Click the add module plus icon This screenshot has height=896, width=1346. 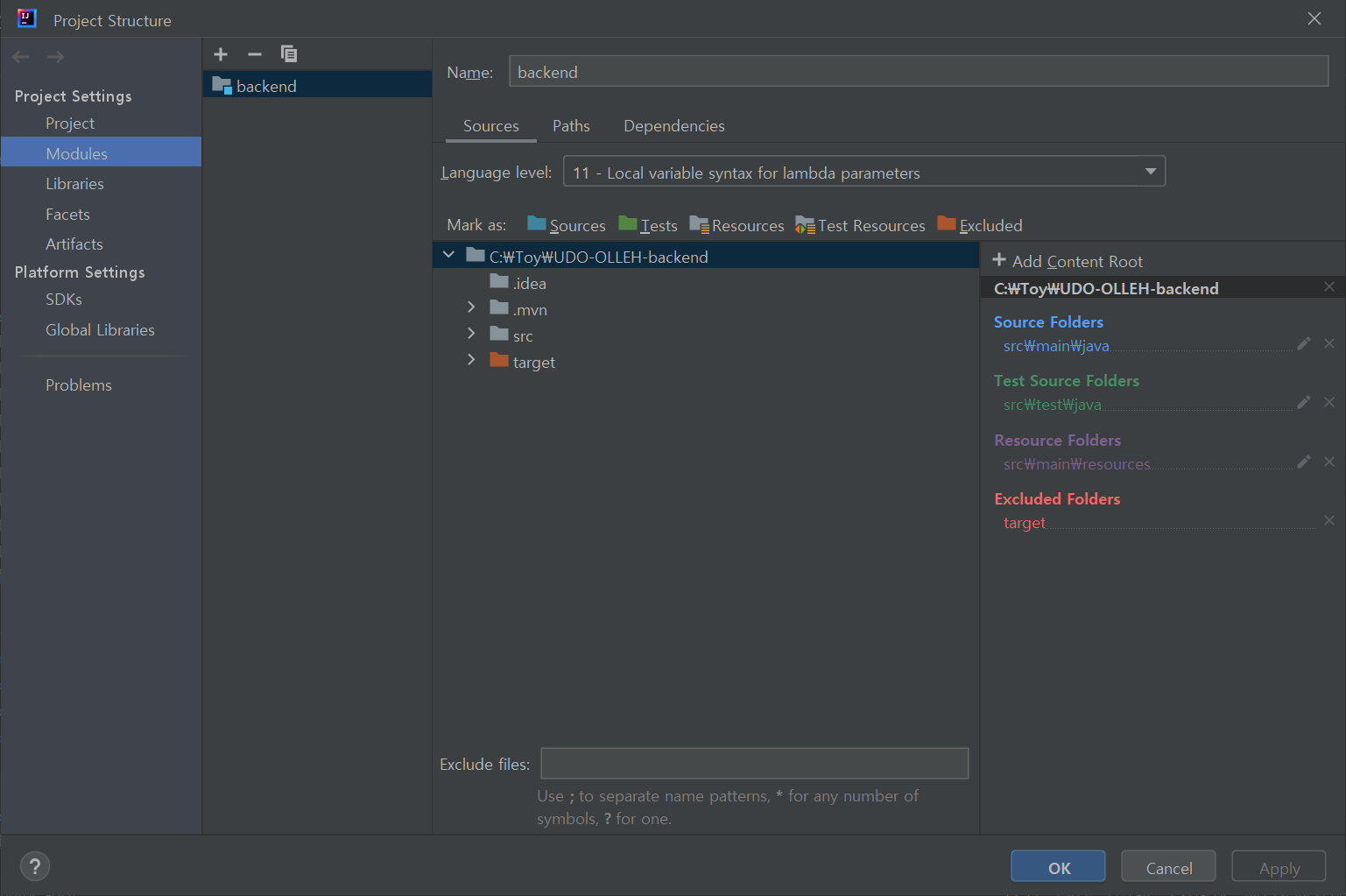coord(220,53)
